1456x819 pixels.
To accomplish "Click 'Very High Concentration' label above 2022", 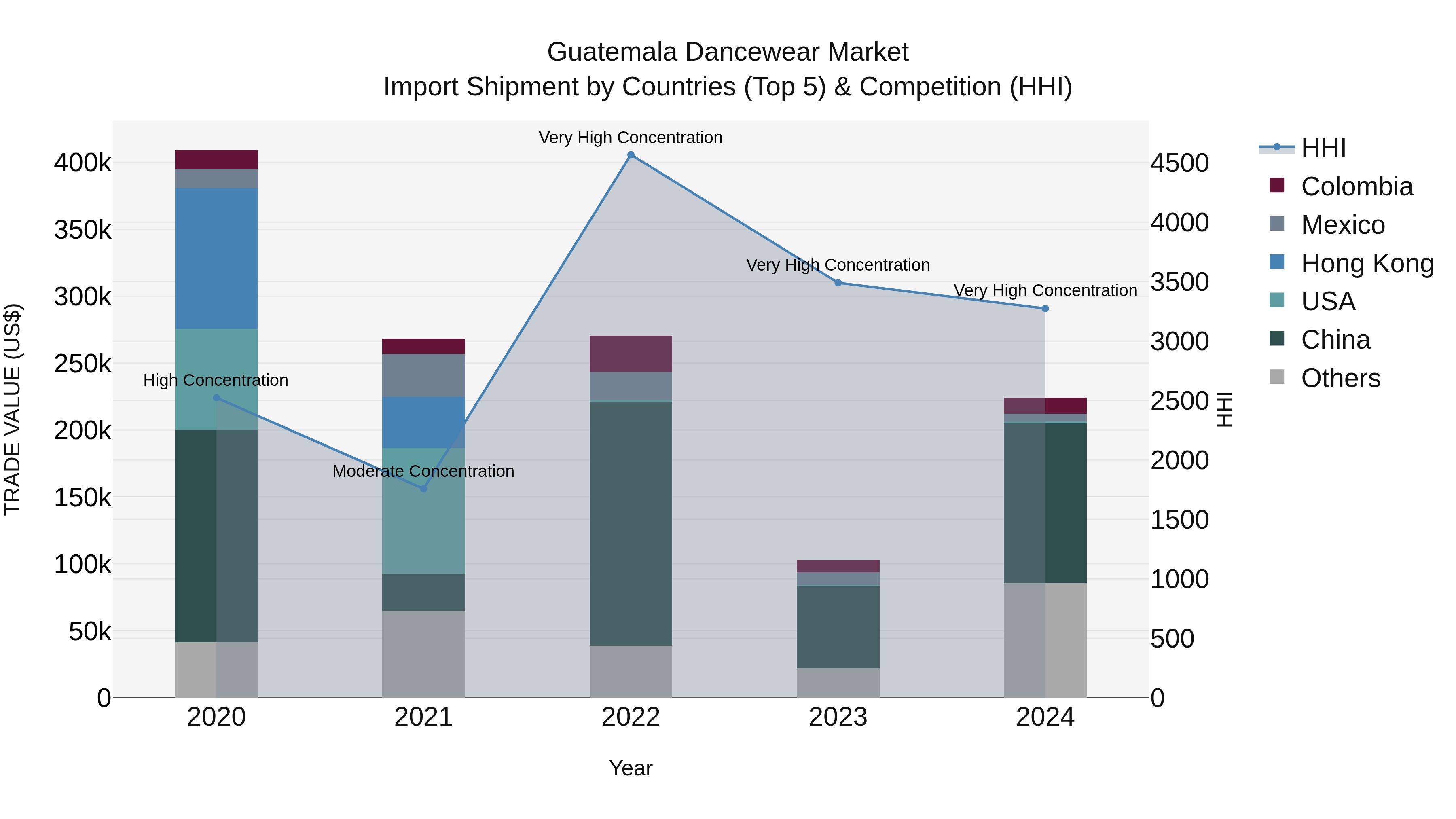I will click(x=631, y=138).
